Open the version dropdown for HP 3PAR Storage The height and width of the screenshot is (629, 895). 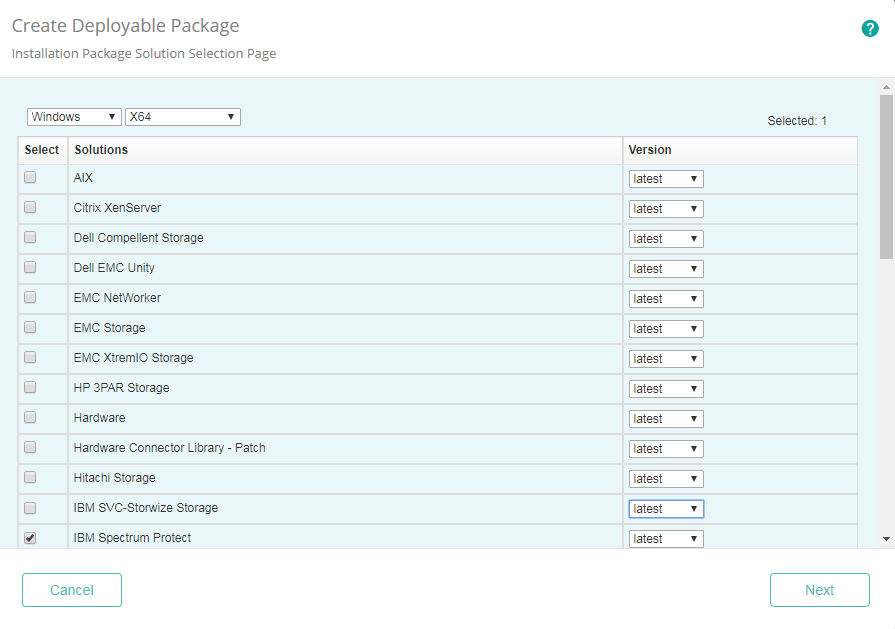coord(665,388)
